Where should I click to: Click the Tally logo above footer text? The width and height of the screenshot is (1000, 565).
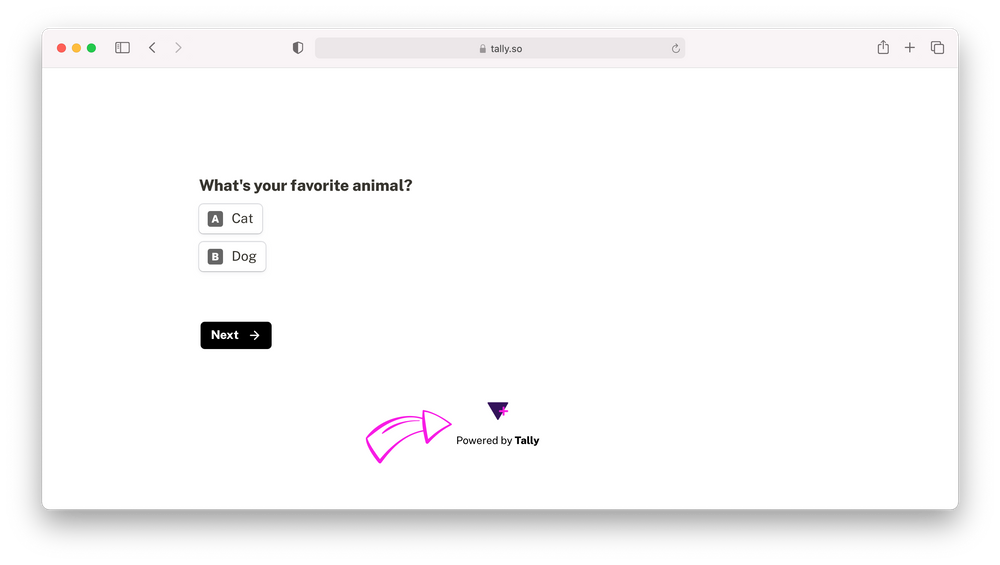click(498, 411)
